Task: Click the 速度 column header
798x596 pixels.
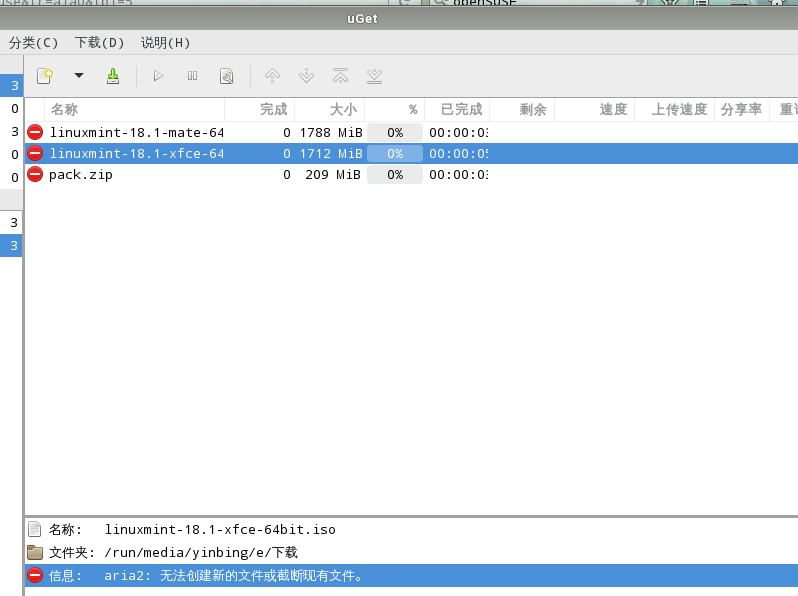Action: coord(594,109)
